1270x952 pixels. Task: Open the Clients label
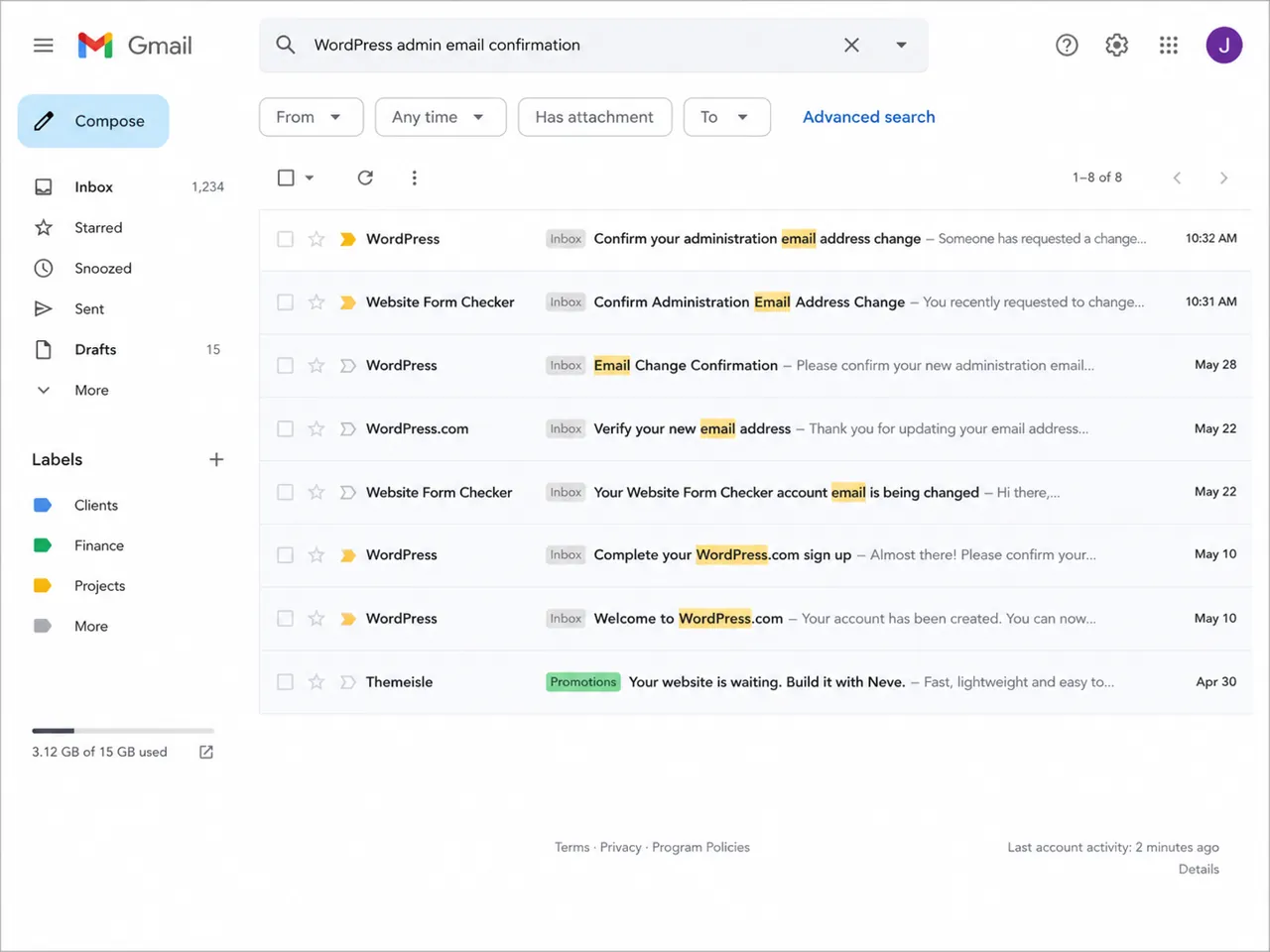(95, 505)
